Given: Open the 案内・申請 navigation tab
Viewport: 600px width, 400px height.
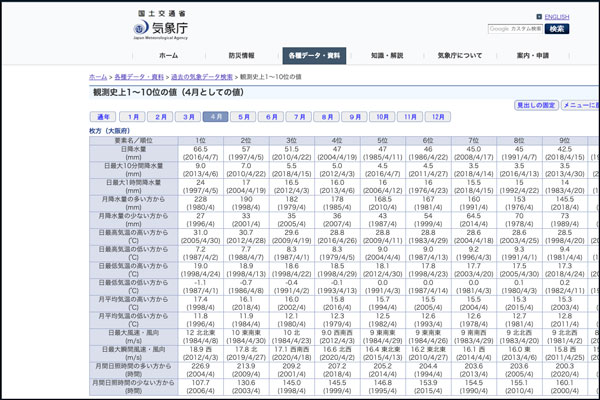Looking at the screenshot, I should [x=532, y=56].
